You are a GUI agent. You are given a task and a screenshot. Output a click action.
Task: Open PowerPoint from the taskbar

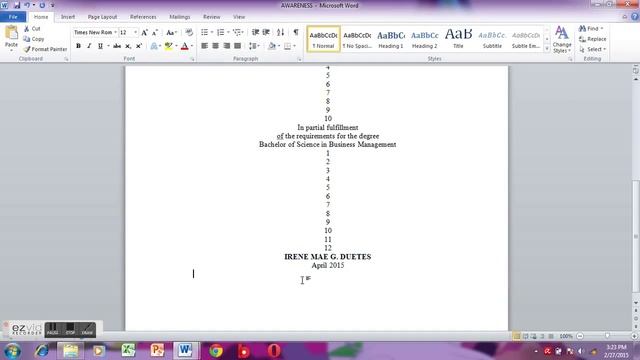click(157, 350)
